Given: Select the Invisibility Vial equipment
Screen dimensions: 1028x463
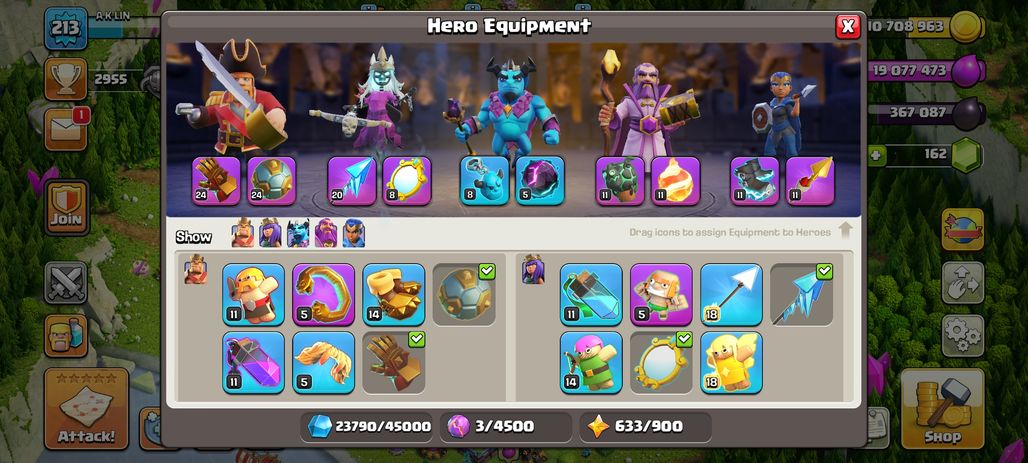Looking at the screenshot, I should (591, 294).
